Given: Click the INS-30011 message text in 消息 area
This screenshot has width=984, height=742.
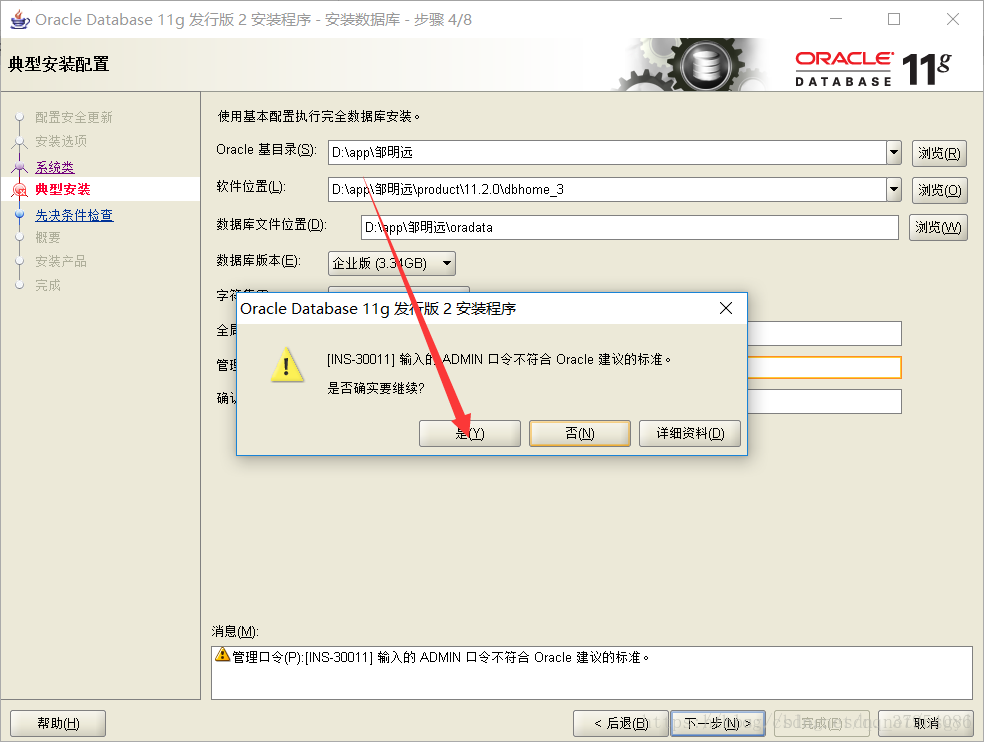Looking at the screenshot, I should click(441, 657).
